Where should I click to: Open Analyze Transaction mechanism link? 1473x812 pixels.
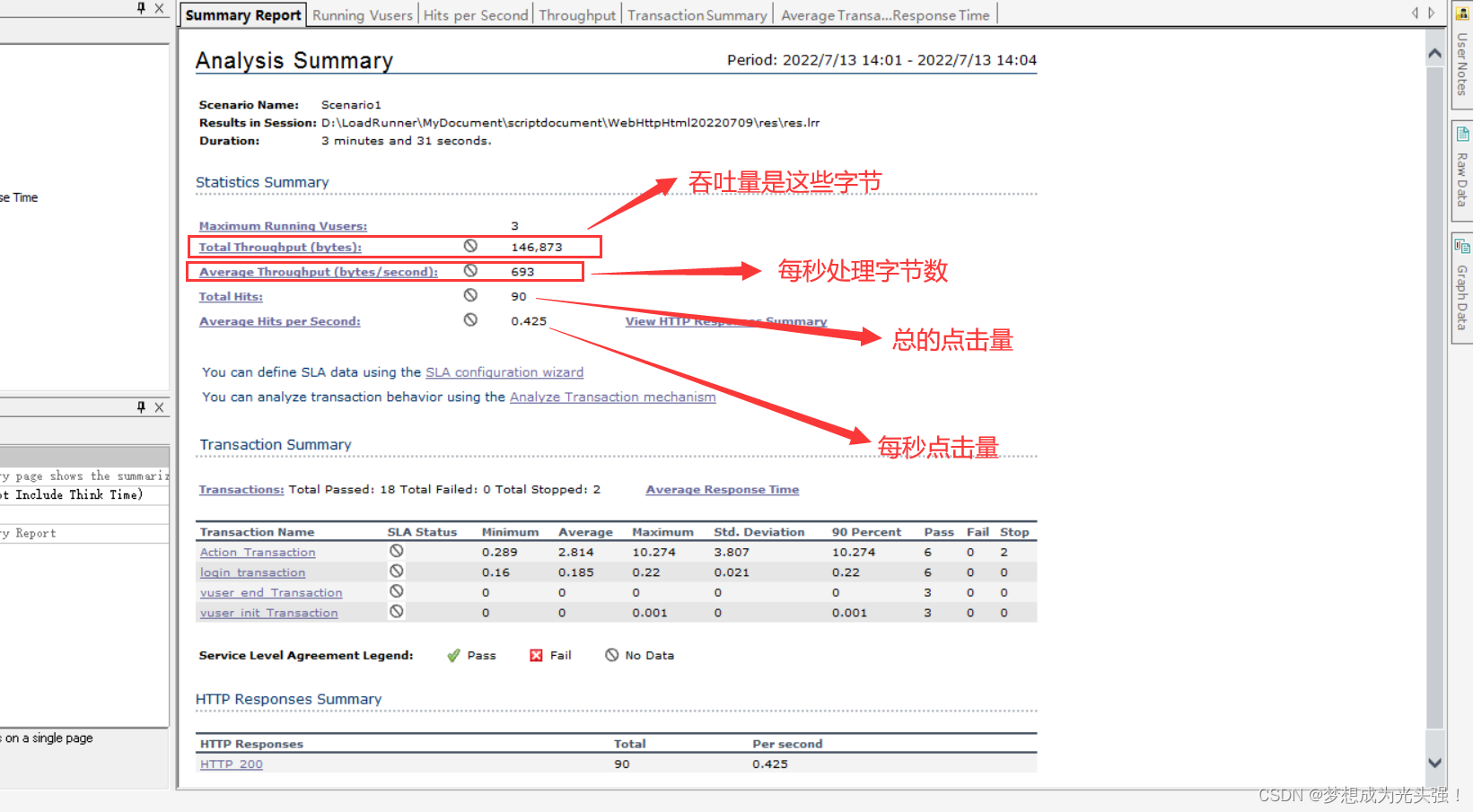(613, 397)
